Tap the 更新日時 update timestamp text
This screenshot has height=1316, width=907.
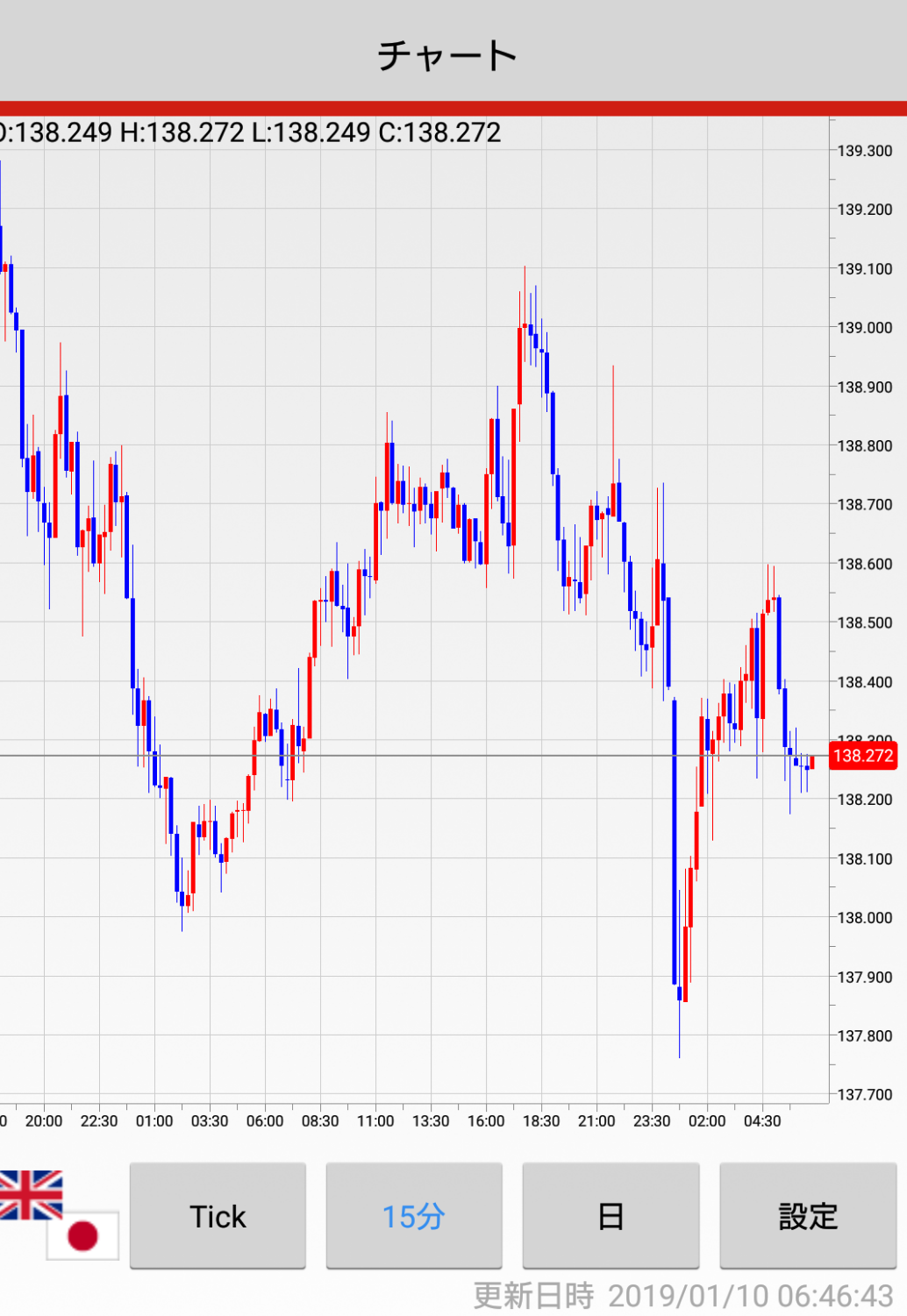[x=682, y=1295]
